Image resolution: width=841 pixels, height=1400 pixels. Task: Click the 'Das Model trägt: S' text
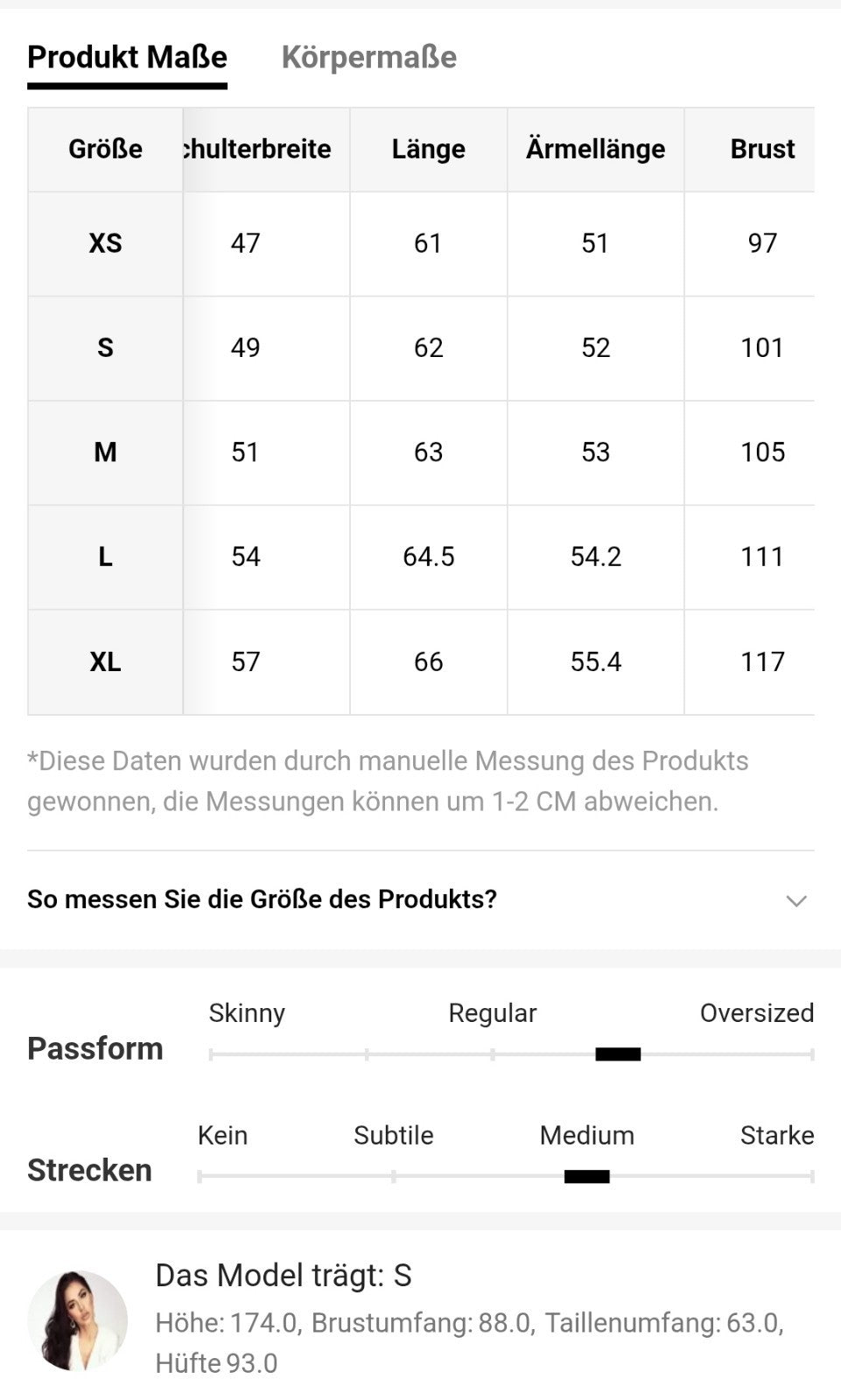(284, 1276)
